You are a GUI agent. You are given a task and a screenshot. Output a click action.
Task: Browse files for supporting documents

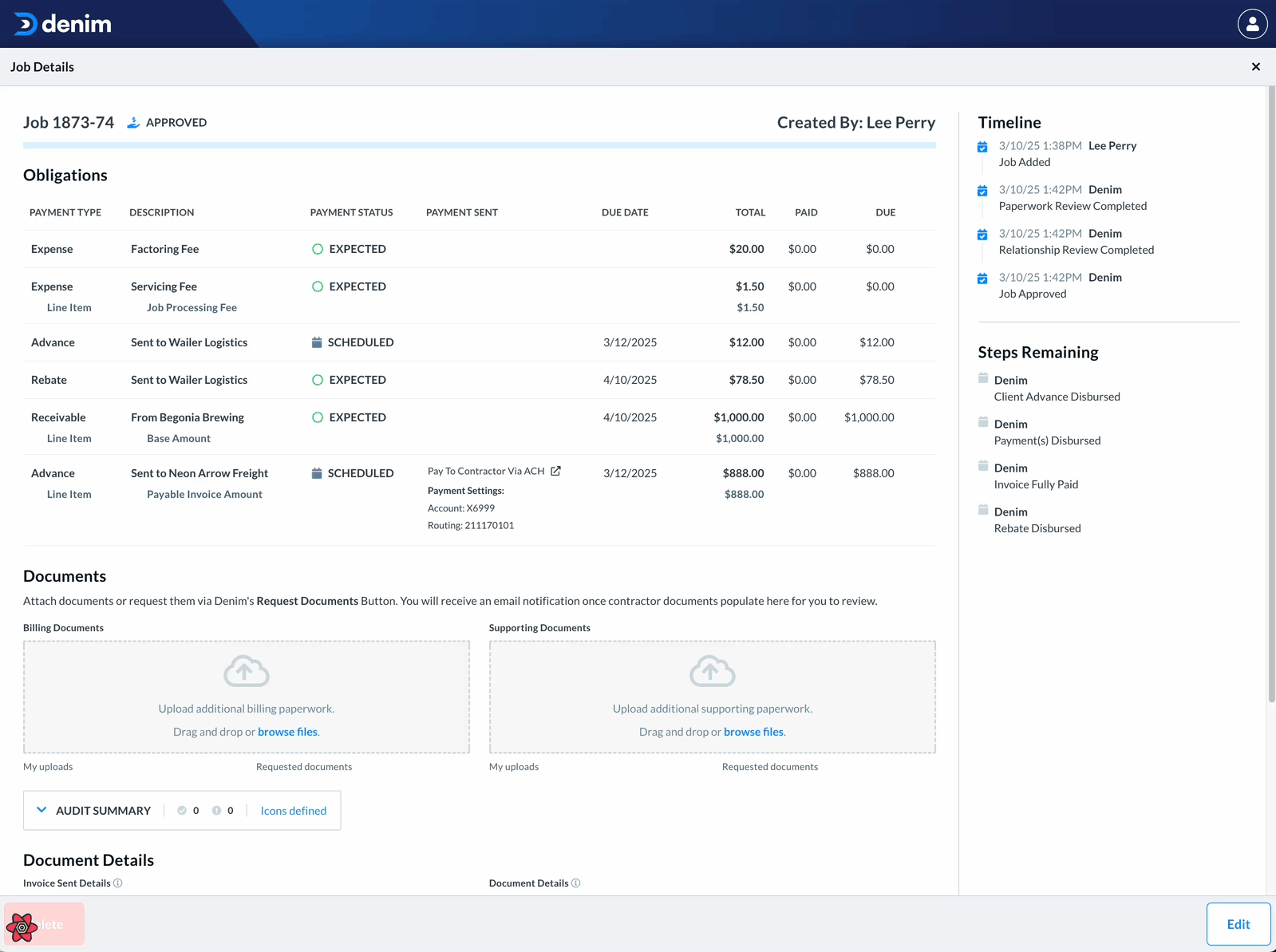753,732
